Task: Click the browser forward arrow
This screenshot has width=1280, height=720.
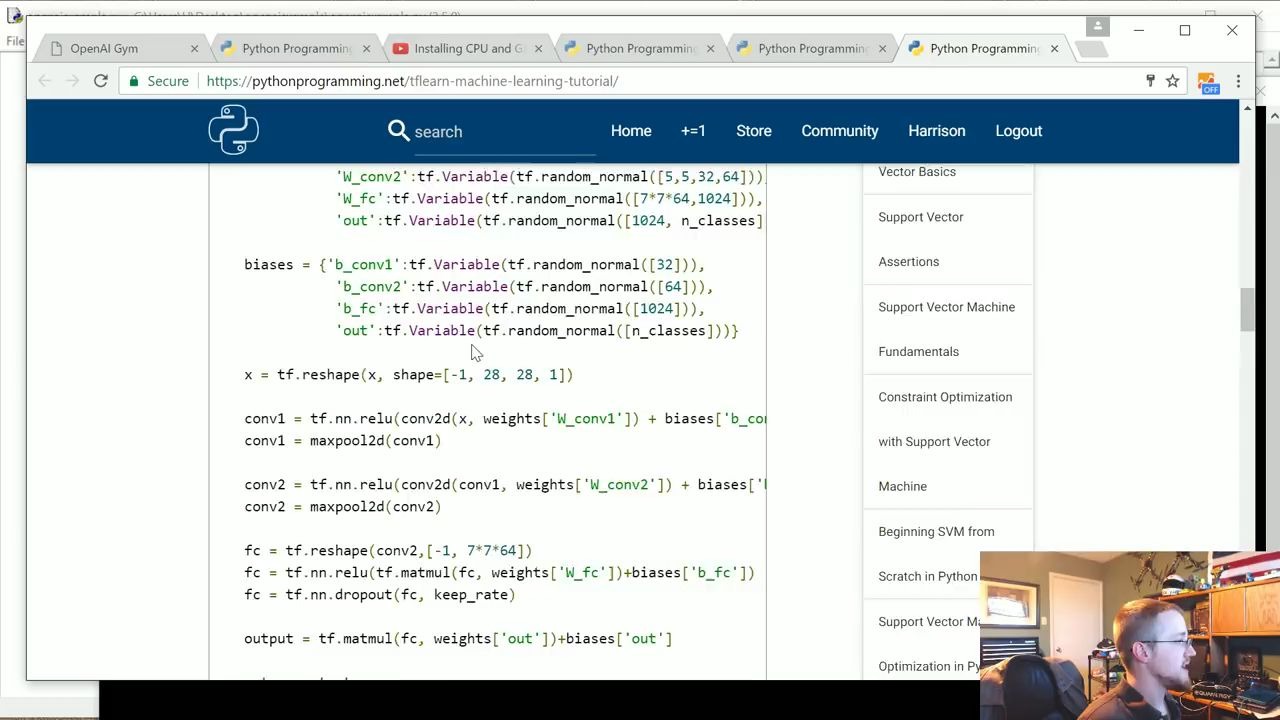Action: [x=73, y=81]
